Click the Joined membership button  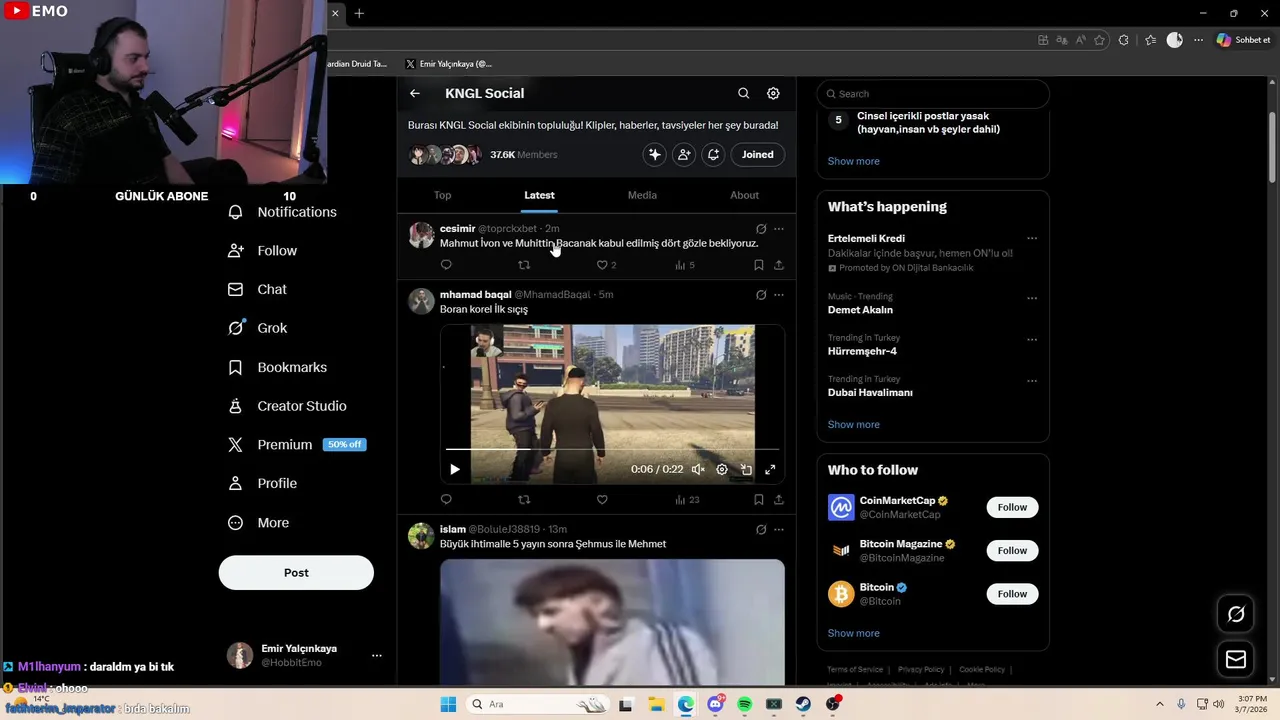tap(757, 154)
